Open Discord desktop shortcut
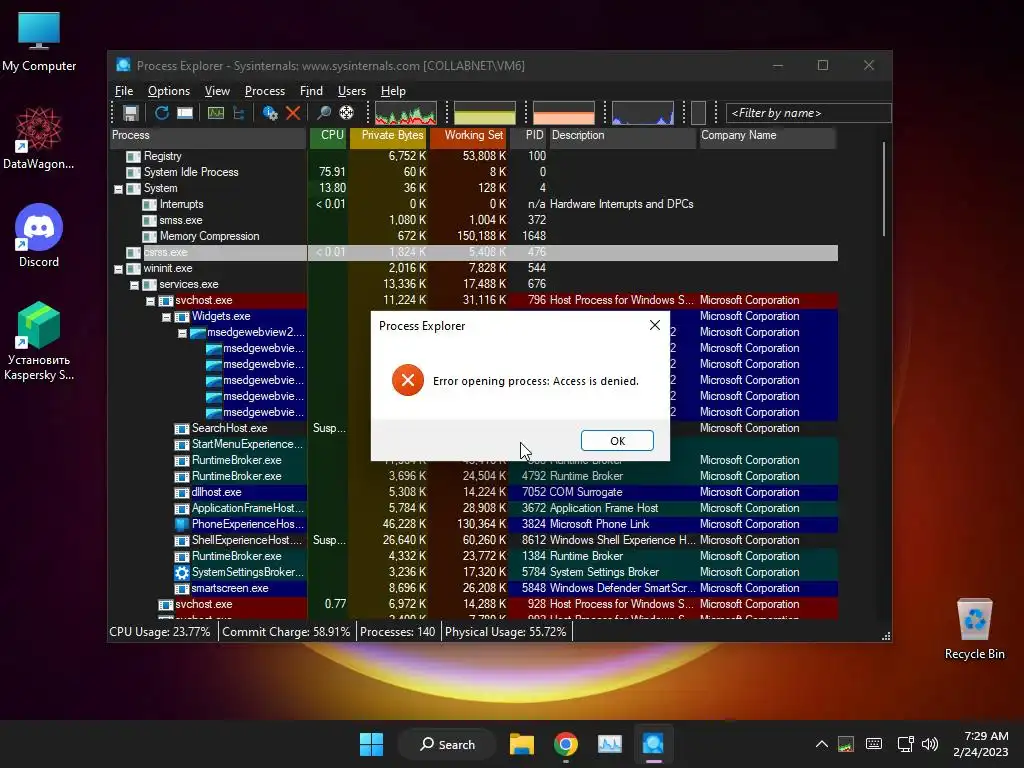This screenshot has width=1024, height=768. (x=39, y=236)
